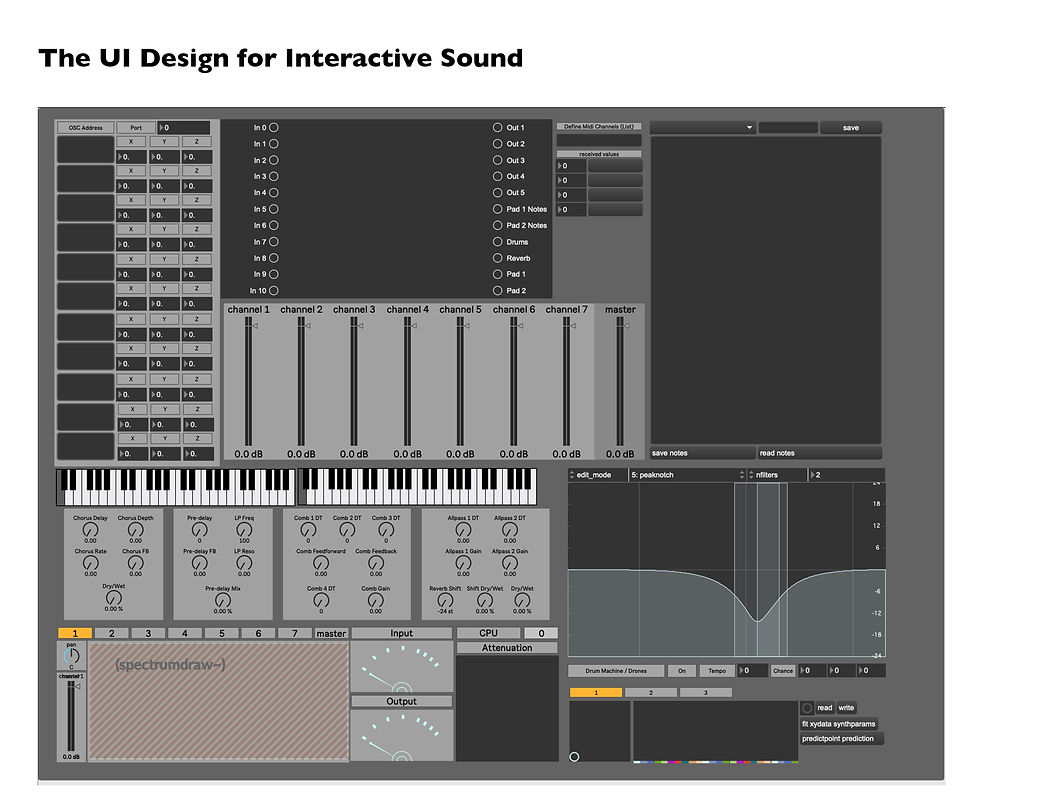Adjust the Pre-delay FB knob

pos(200,563)
